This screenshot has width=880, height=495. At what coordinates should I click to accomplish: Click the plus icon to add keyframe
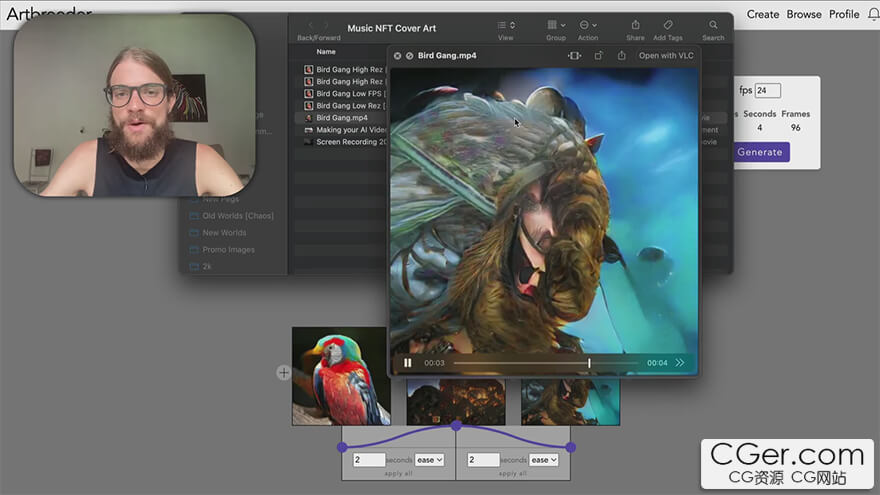[x=283, y=373]
